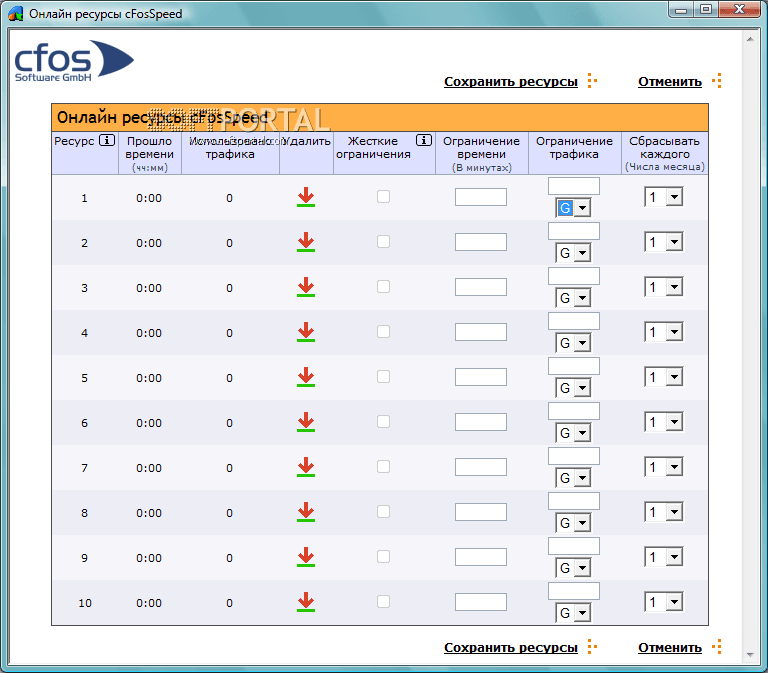The height and width of the screenshot is (673, 768).
Task: Click the delete arrow for resource 10
Action: (x=306, y=602)
